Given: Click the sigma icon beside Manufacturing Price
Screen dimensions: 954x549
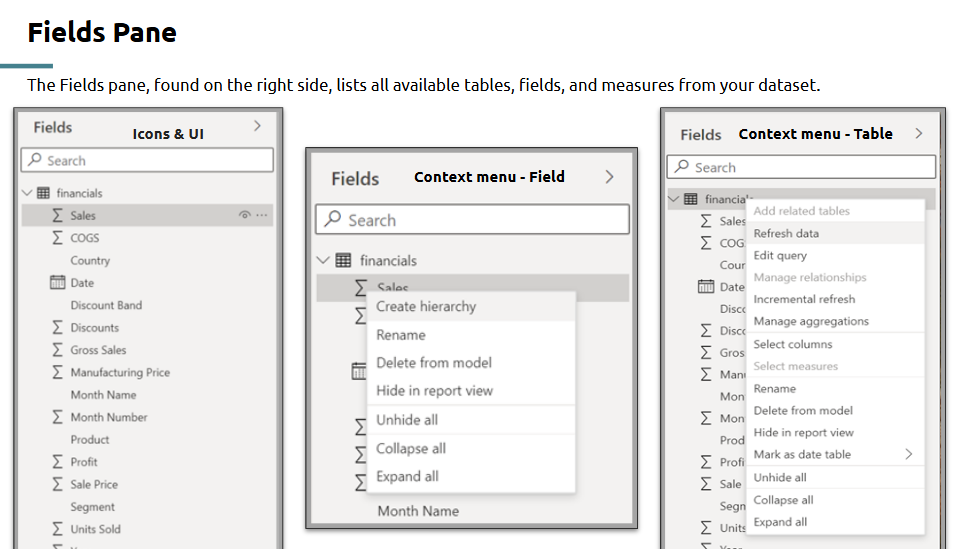Looking at the screenshot, I should click(x=57, y=372).
